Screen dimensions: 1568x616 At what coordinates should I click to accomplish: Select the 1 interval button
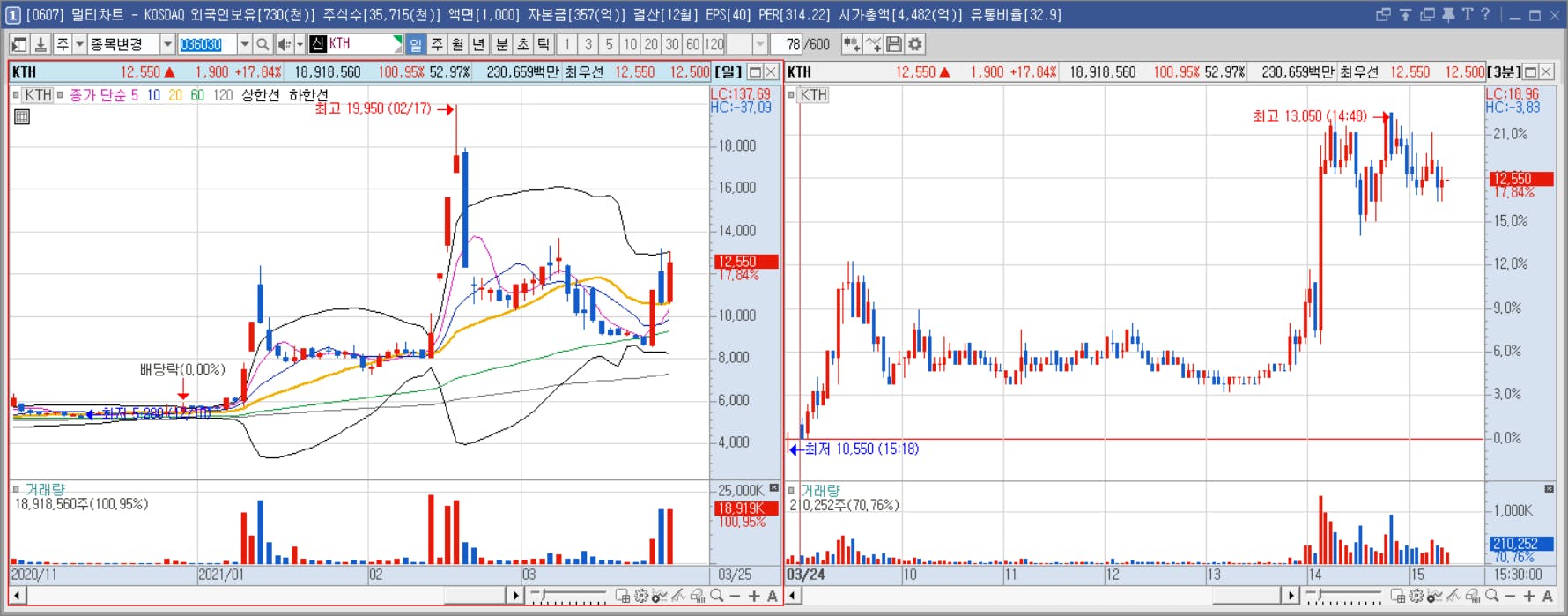tap(566, 44)
